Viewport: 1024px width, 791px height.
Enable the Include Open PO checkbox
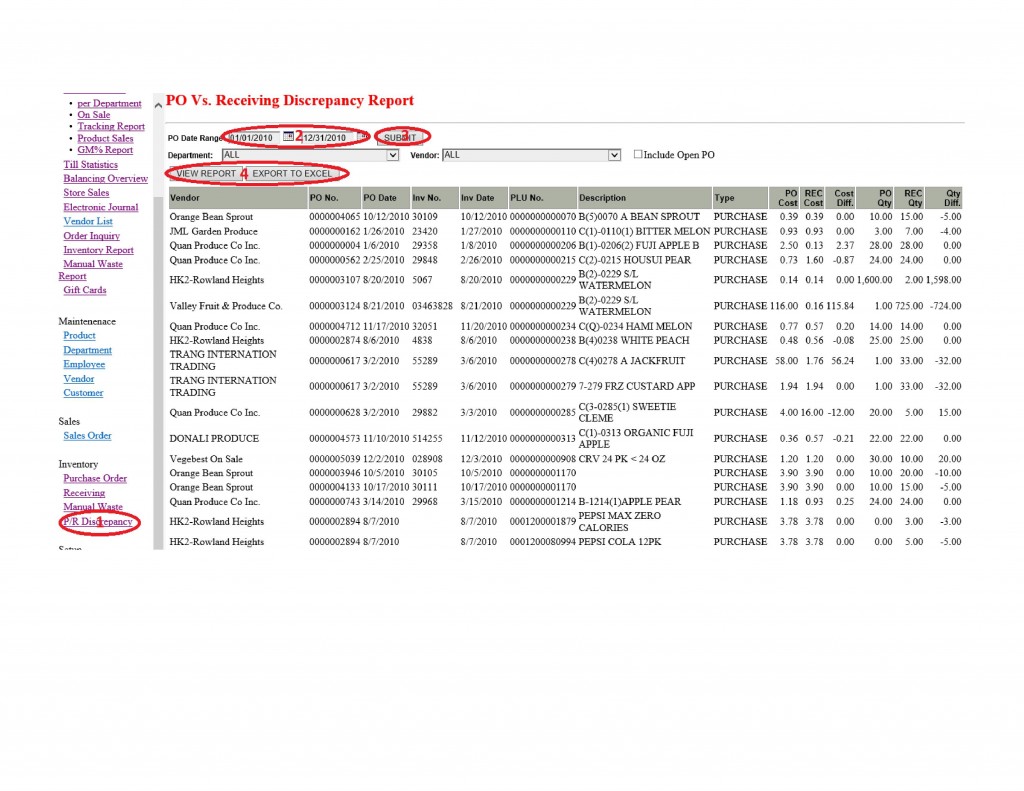pyautogui.click(x=637, y=152)
